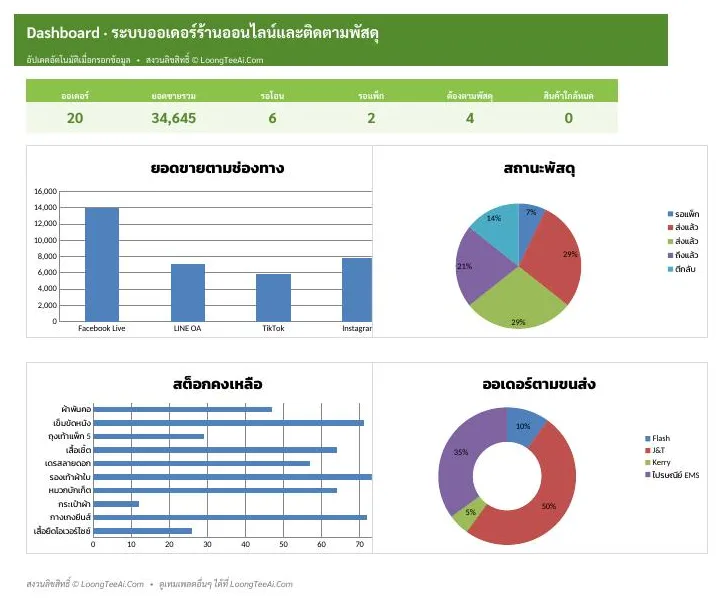Select the total sales value 34,645
The image size is (720, 605).
[x=174, y=118]
